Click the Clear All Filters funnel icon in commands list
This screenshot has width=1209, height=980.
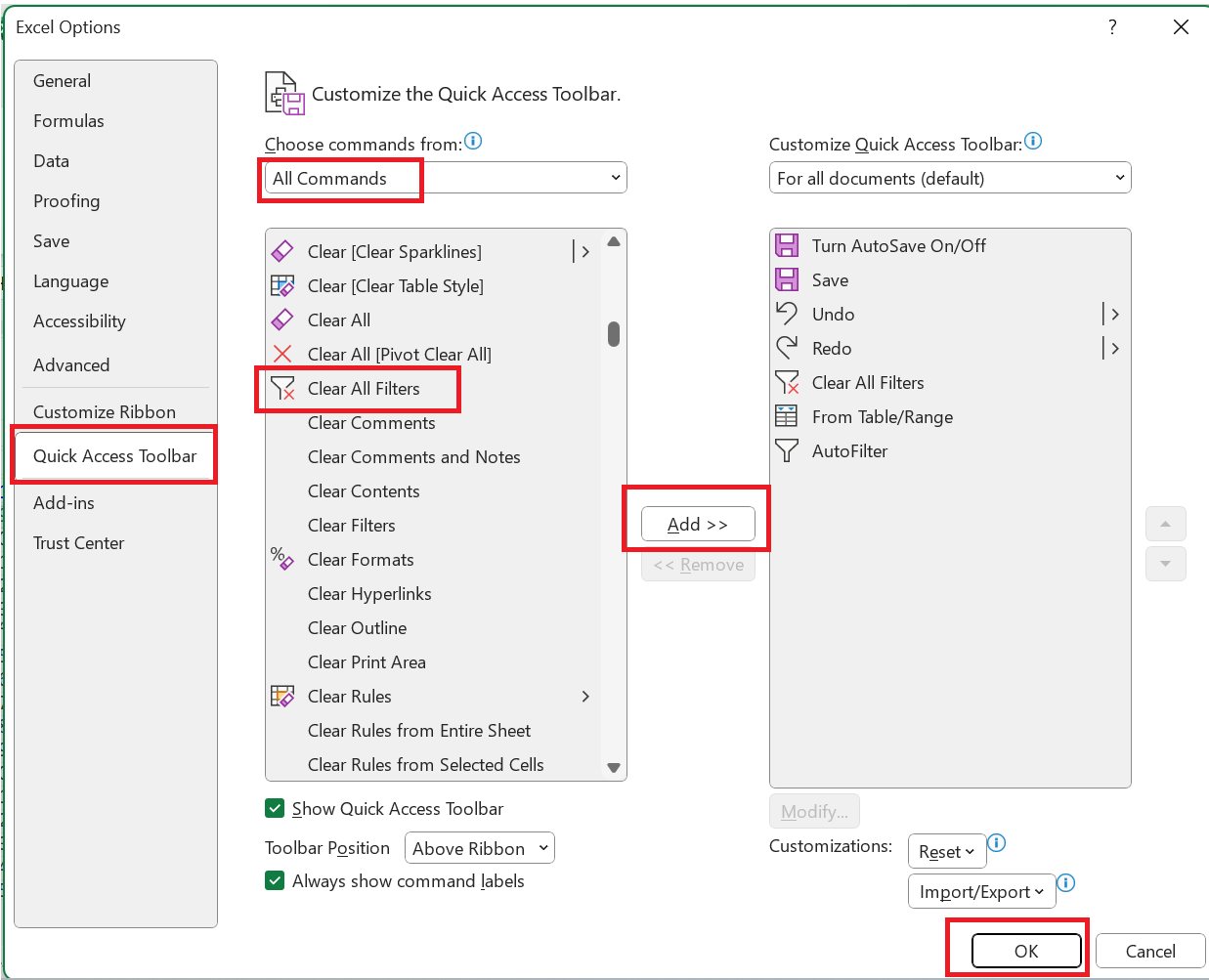(x=282, y=388)
